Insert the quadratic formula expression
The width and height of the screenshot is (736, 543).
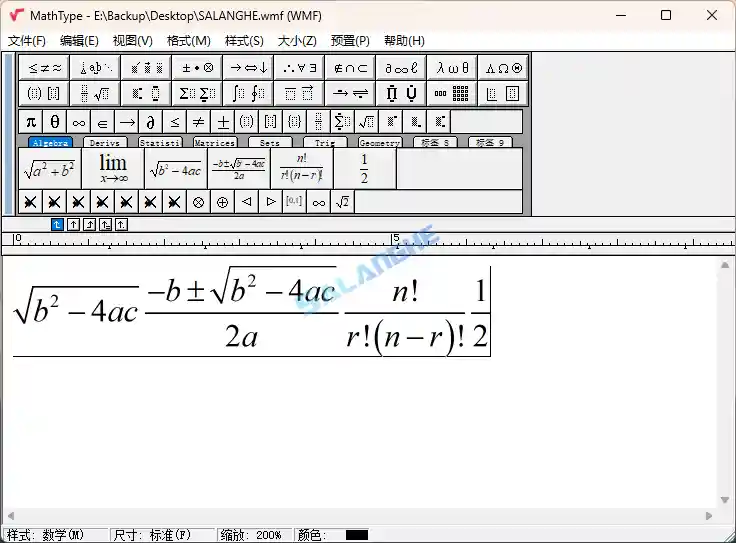click(239, 169)
